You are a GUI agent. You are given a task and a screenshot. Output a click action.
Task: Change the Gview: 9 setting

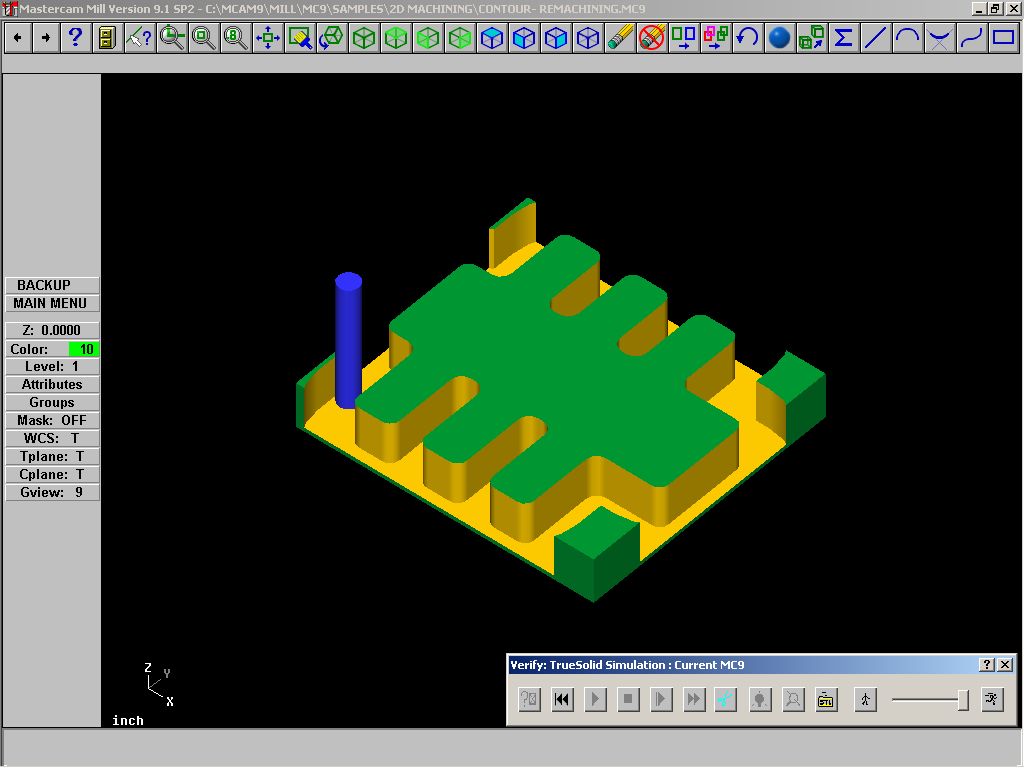coord(52,492)
